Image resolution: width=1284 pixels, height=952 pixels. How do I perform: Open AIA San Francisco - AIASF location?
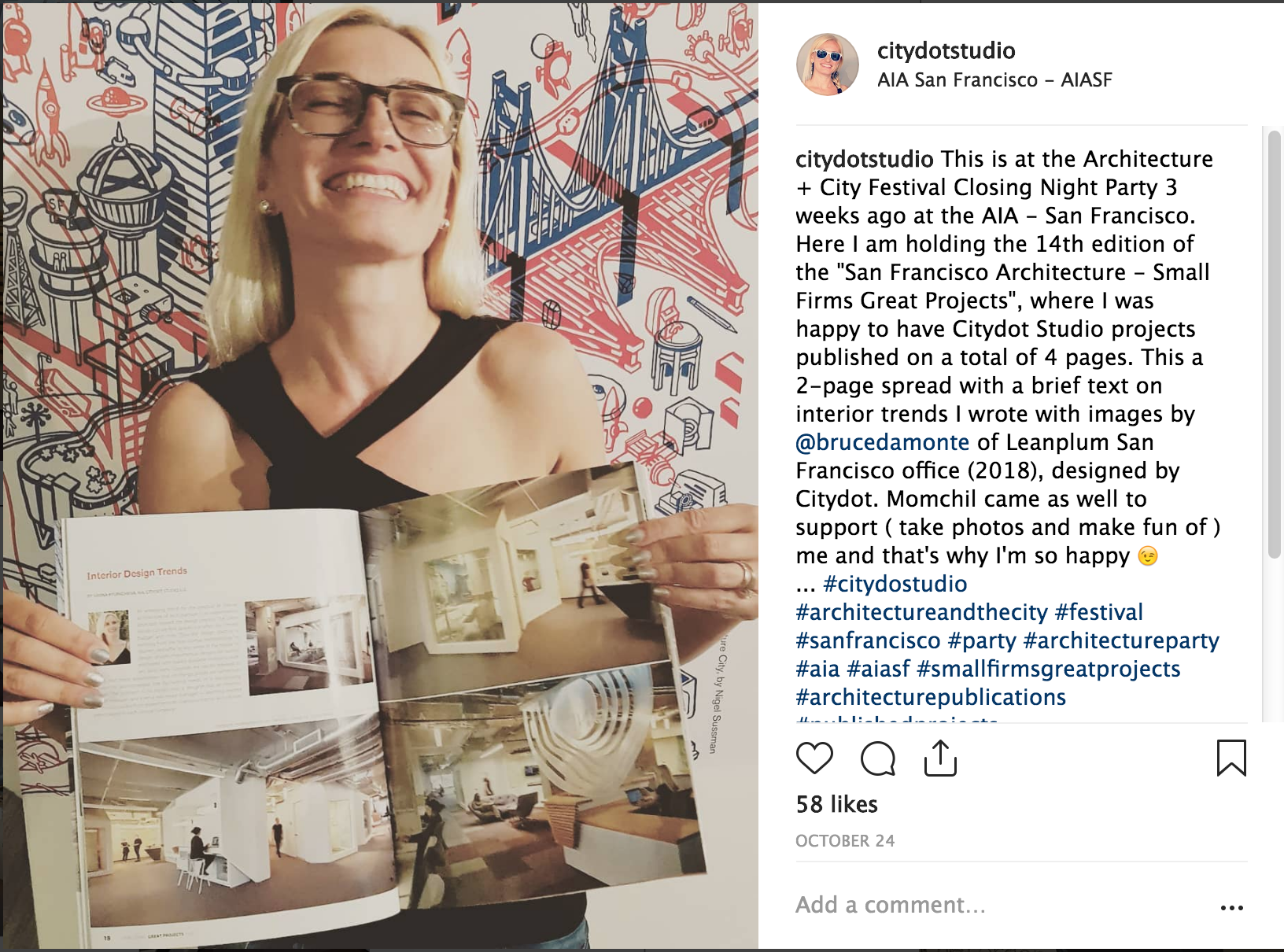click(994, 80)
